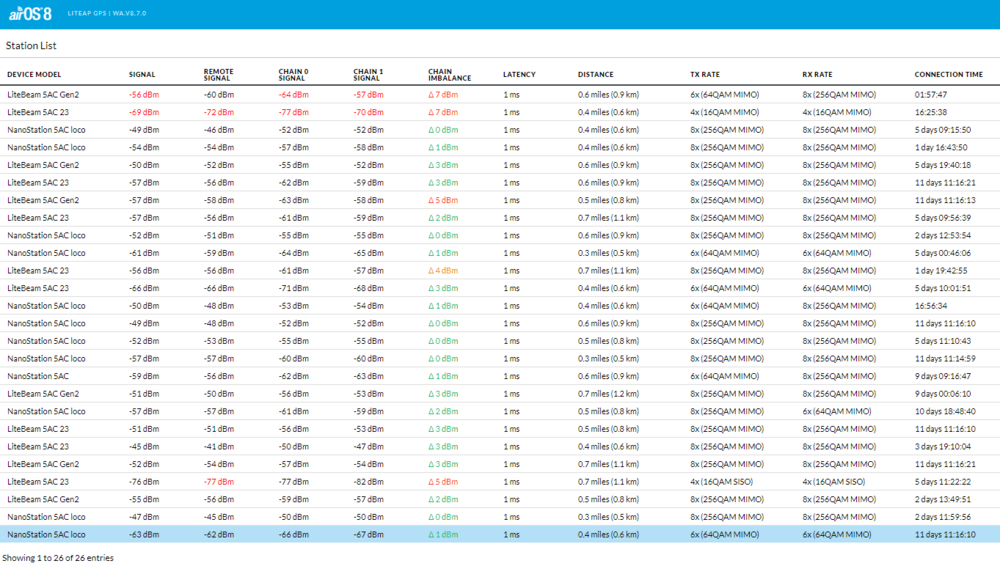Click the TX Rate column header
The height and width of the screenshot is (566, 1000).
[705, 75]
